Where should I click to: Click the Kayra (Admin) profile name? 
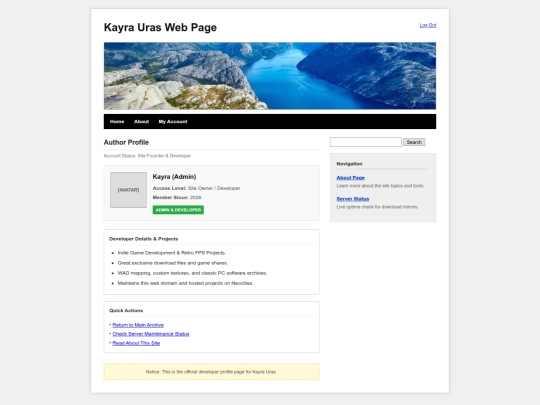174,177
